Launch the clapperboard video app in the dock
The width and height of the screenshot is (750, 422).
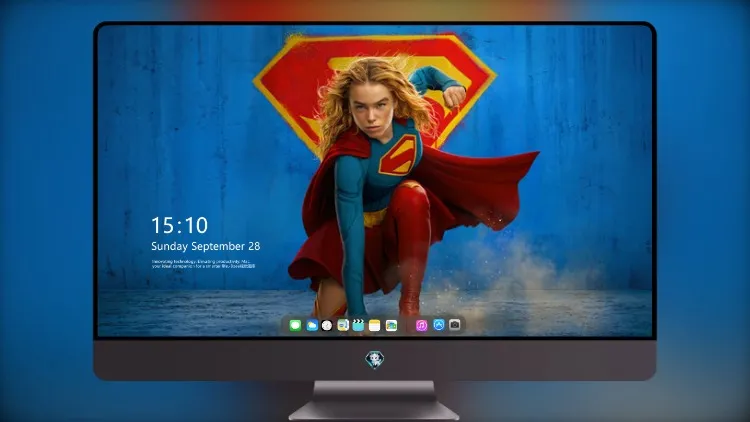tap(358, 326)
